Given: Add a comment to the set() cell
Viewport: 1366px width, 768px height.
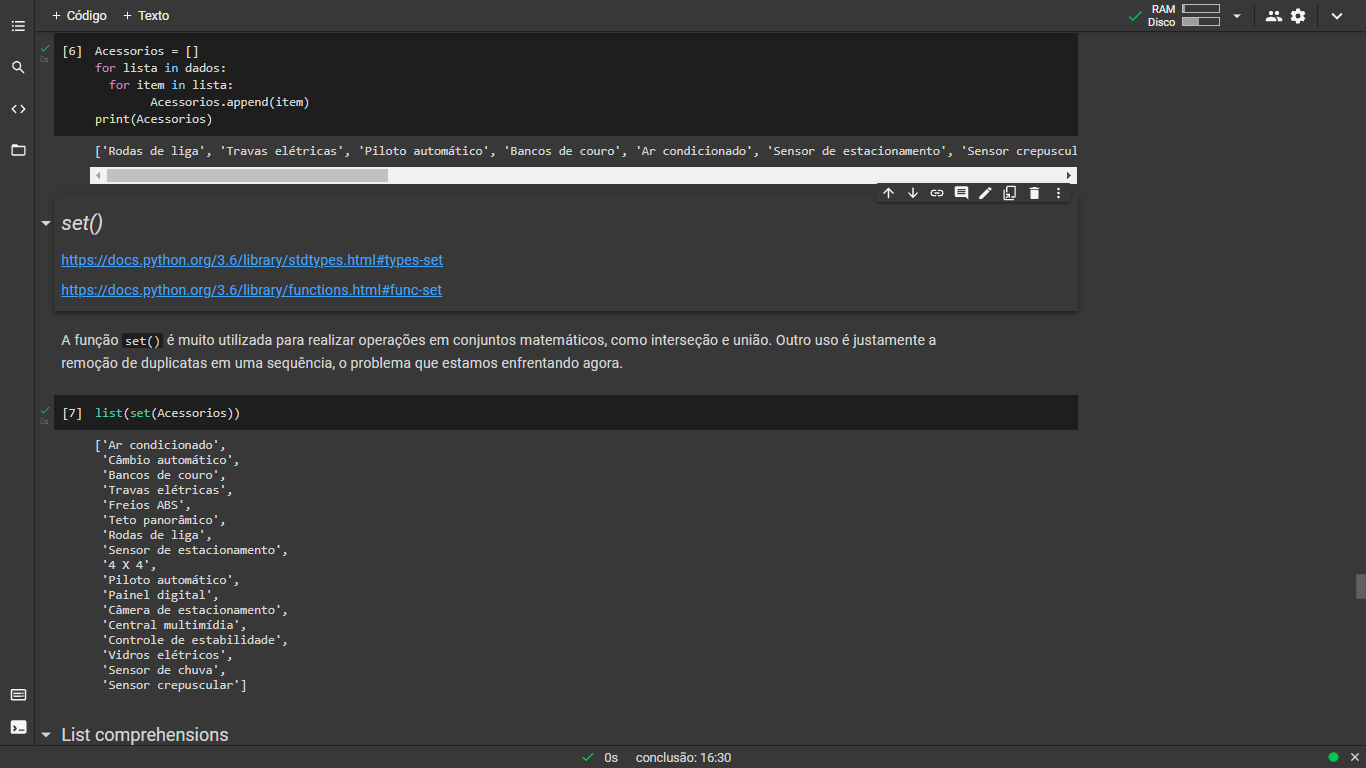Looking at the screenshot, I should click(961, 193).
